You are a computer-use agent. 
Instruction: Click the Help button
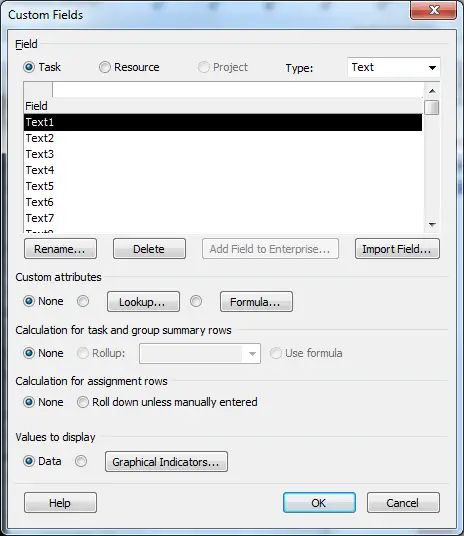61,502
